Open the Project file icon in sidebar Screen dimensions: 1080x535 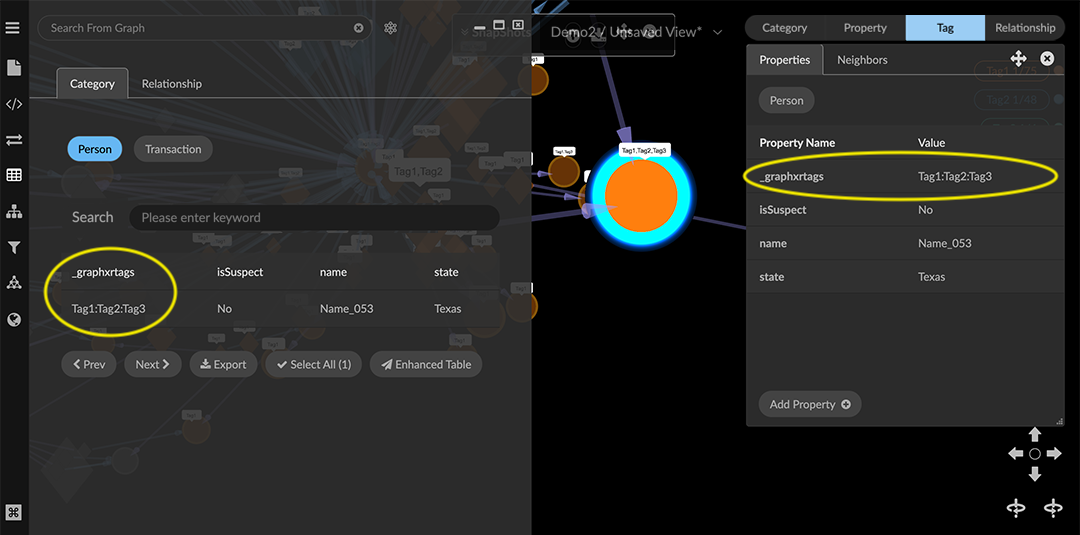14,68
